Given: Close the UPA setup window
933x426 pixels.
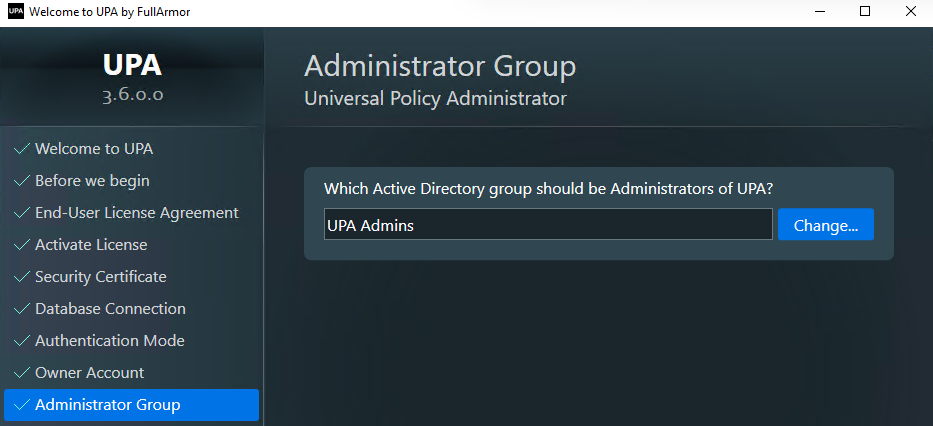Looking at the screenshot, I should (910, 12).
